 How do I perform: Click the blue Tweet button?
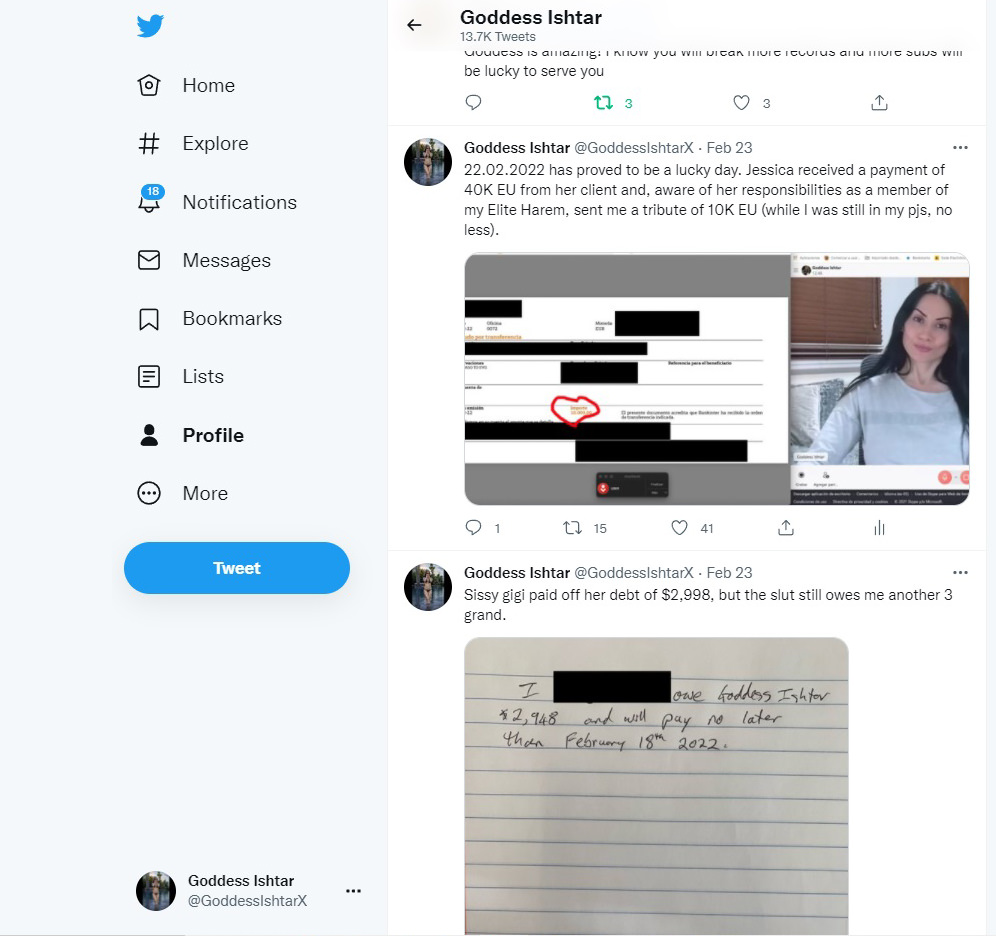coord(237,568)
